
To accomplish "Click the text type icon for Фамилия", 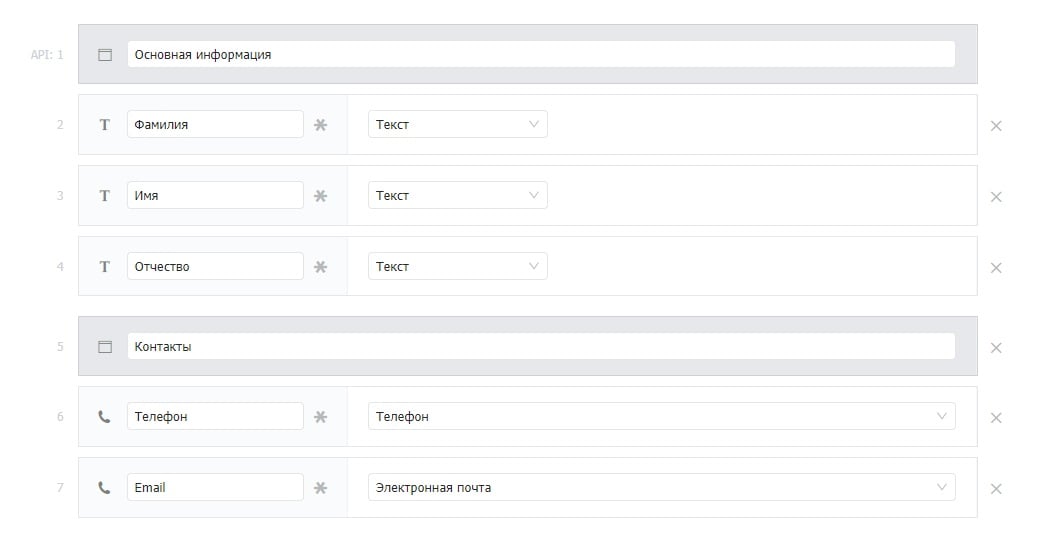I will pyautogui.click(x=105, y=125).
